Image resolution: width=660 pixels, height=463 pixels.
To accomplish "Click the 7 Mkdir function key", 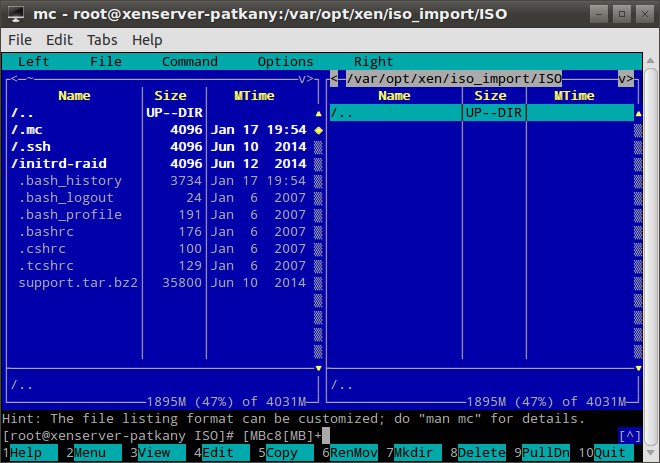I will [414, 453].
